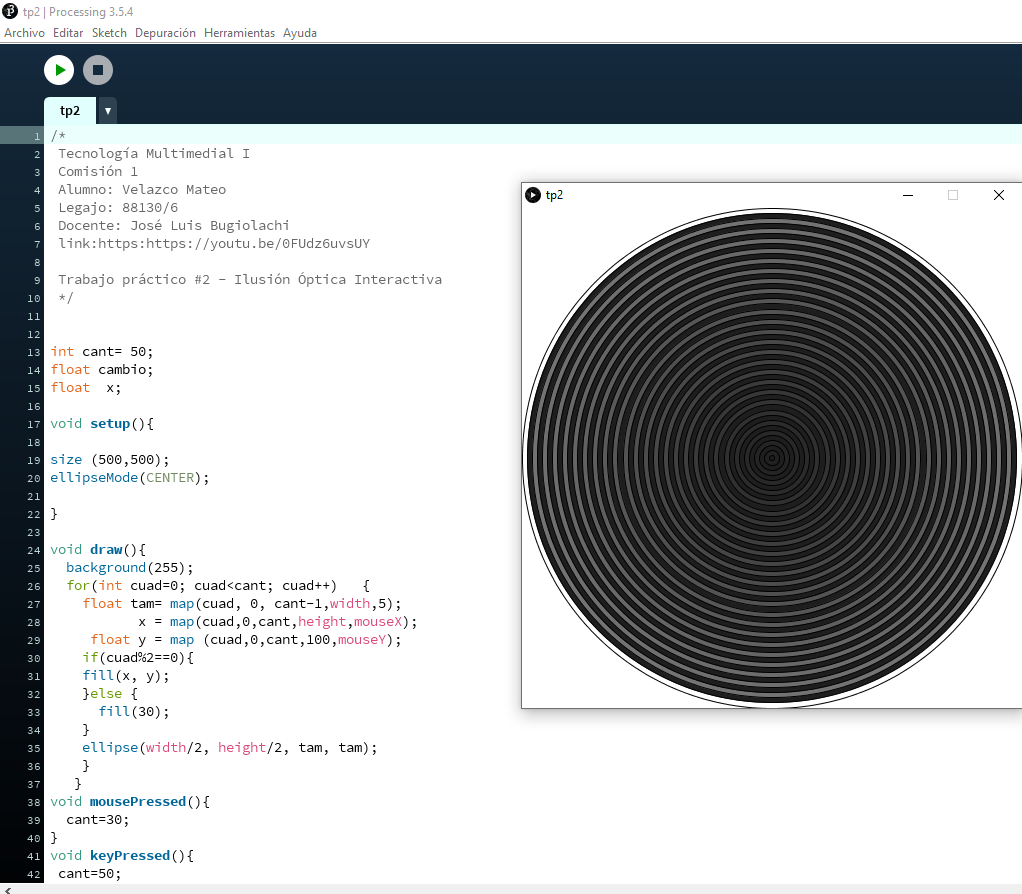This screenshot has width=1022, height=894.
Task: Place cursor on the 'int cant= 50;' line
Action: (x=102, y=352)
